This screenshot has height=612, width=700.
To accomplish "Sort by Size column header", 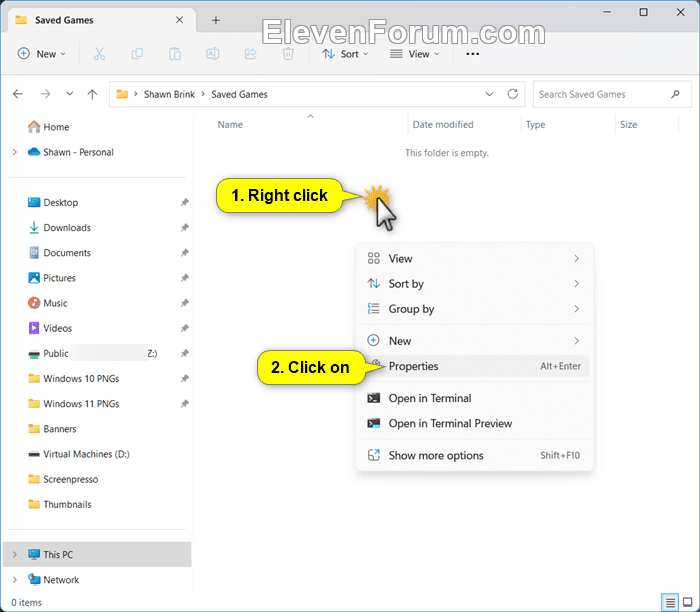I will (629, 125).
